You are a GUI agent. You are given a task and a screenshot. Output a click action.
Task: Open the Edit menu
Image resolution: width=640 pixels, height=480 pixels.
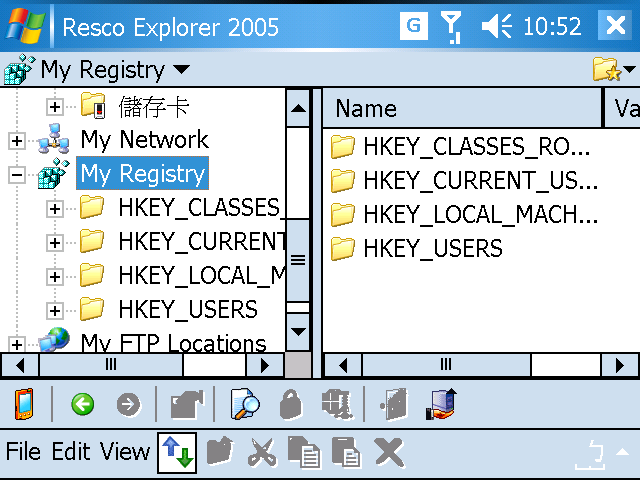(x=71, y=451)
